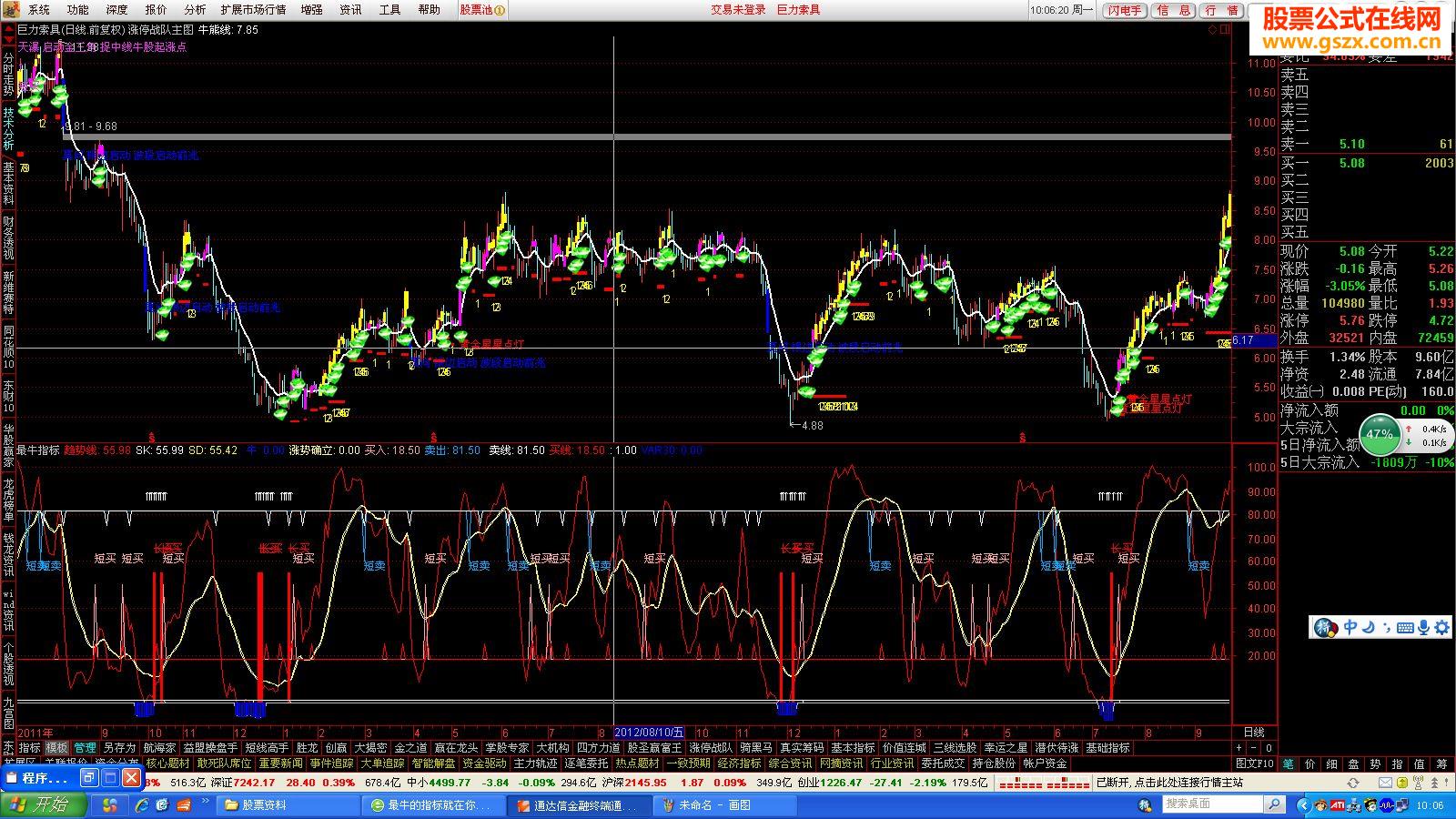
Task: Open the 核心题材 info tab
Action: point(167,763)
